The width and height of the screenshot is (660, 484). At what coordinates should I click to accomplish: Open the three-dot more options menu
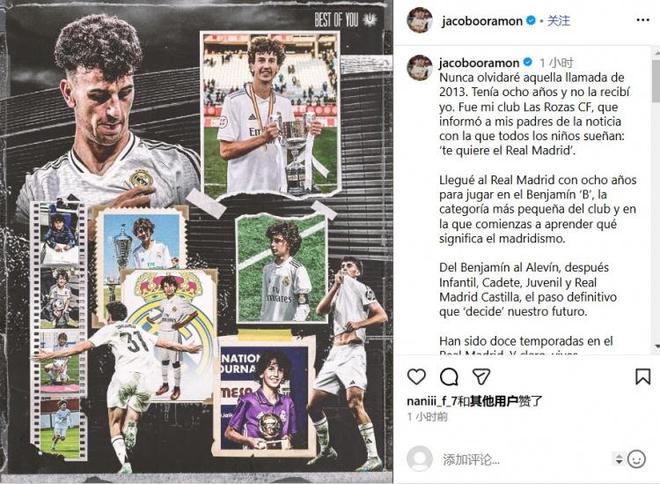coord(643,20)
